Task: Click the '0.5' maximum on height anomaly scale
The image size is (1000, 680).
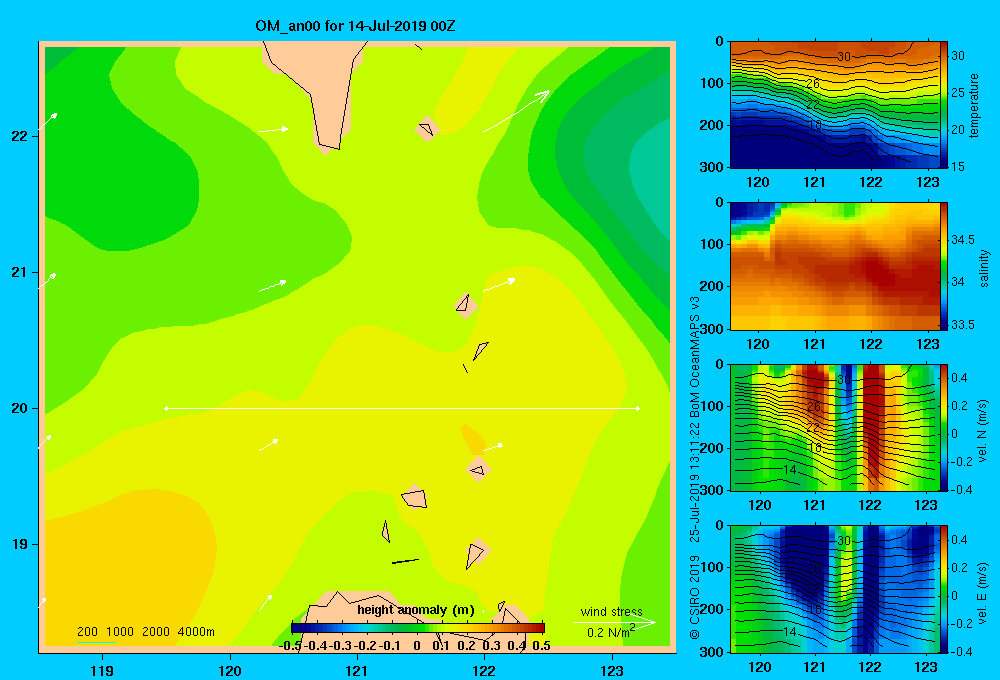Action: click(x=541, y=646)
